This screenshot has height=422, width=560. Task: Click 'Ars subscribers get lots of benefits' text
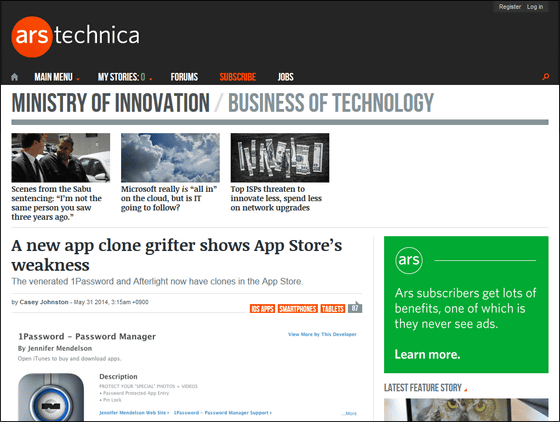(465, 308)
